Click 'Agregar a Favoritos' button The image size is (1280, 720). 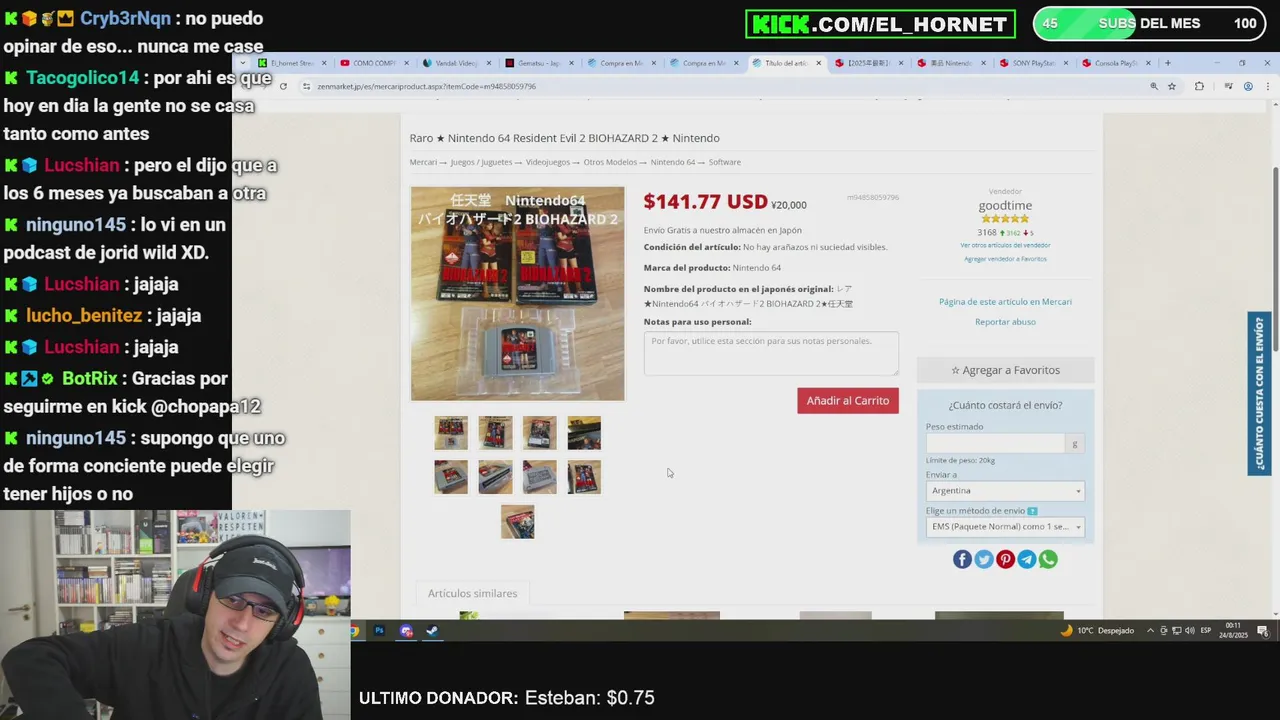tap(1005, 370)
